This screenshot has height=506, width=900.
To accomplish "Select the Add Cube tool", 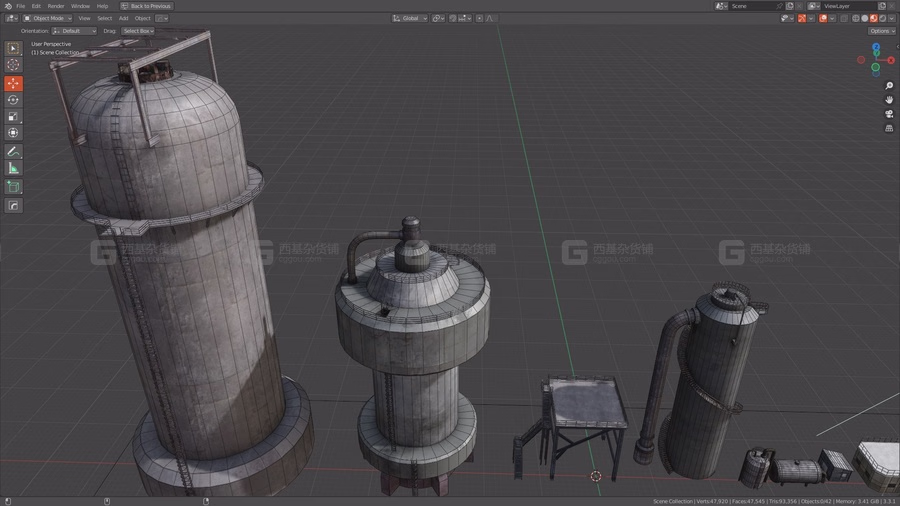I will pyautogui.click(x=13, y=187).
